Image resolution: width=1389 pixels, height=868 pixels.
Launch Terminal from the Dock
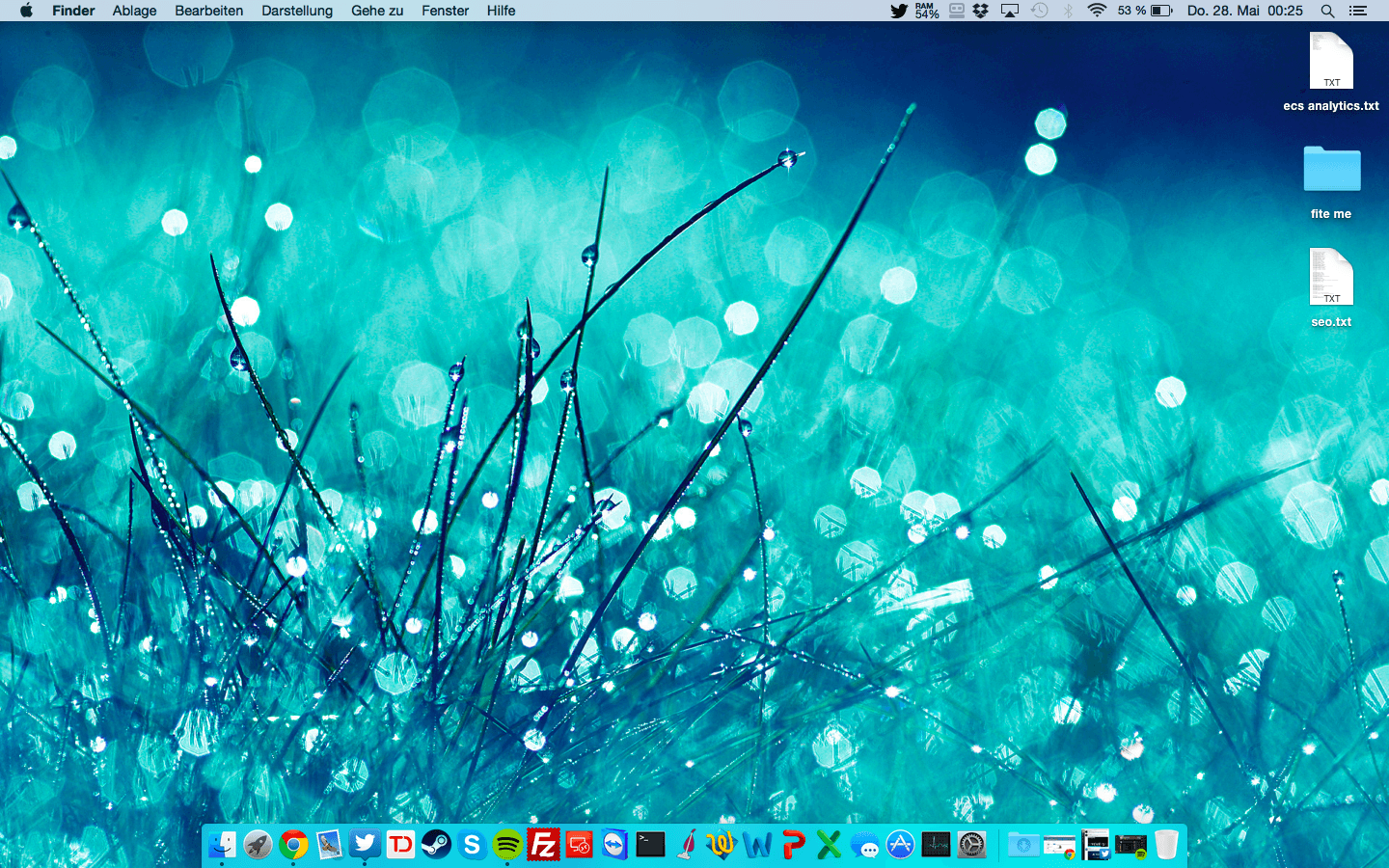(x=650, y=845)
